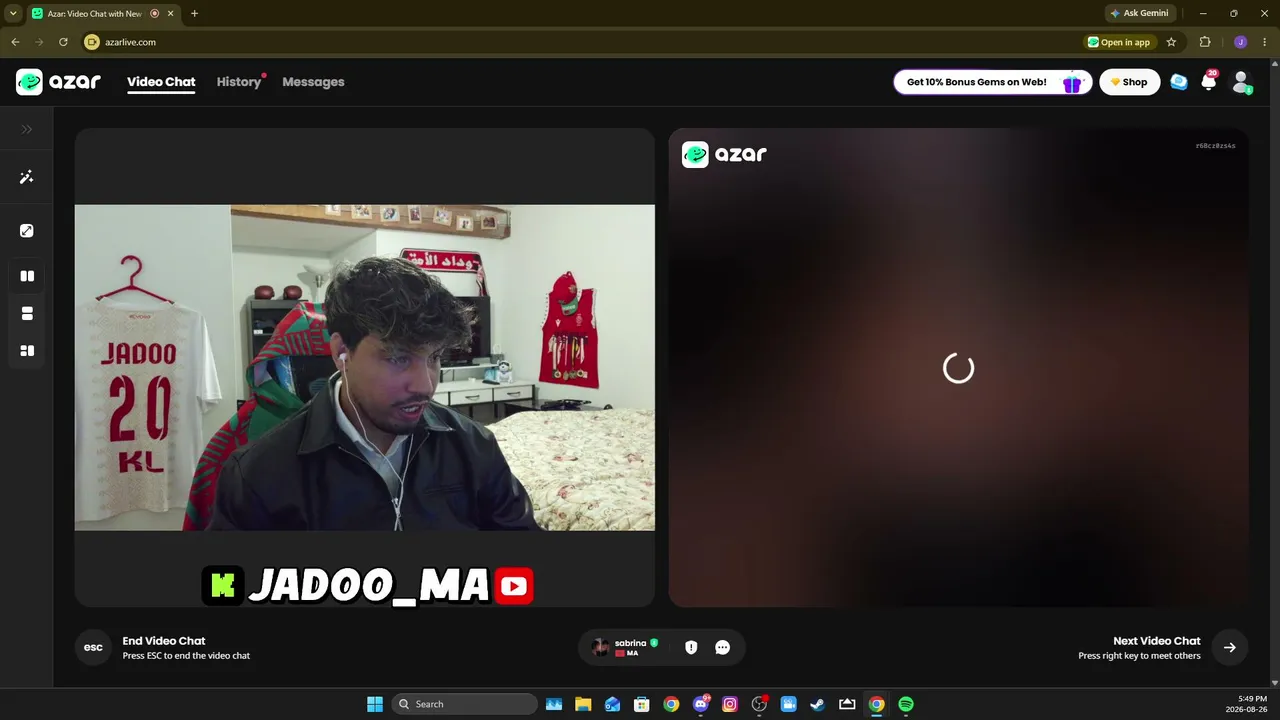Viewport: 1280px width, 720px height.
Task: Open the Chrome profile J avatar
Action: coord(1241,42)
